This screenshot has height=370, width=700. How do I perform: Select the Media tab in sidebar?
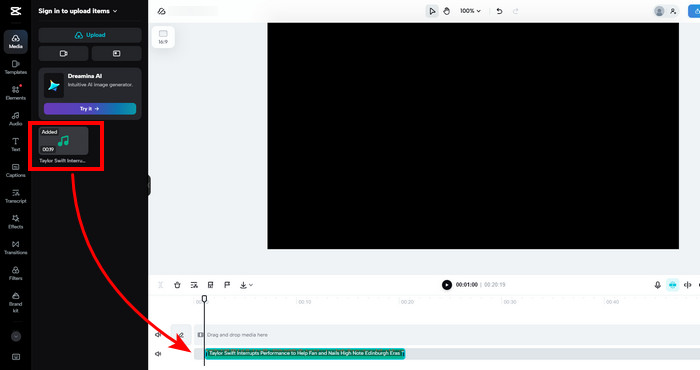(16, 42)
